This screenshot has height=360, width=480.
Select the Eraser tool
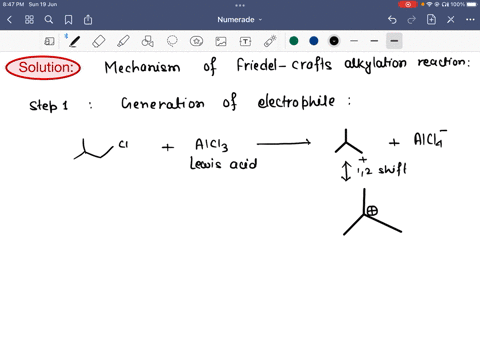[x=99, y=41]
